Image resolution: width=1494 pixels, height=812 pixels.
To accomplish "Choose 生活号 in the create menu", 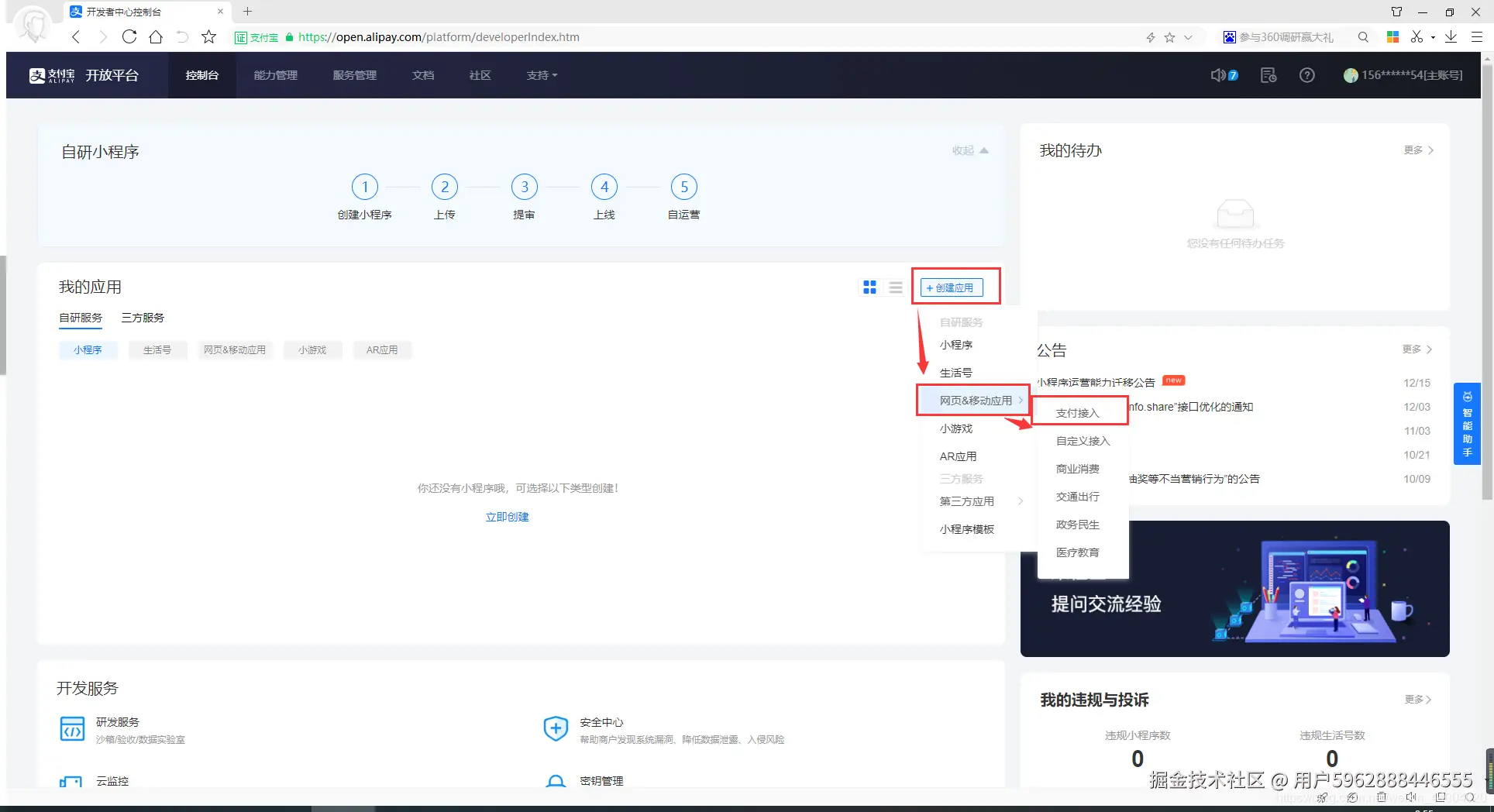I will (955, 373).
